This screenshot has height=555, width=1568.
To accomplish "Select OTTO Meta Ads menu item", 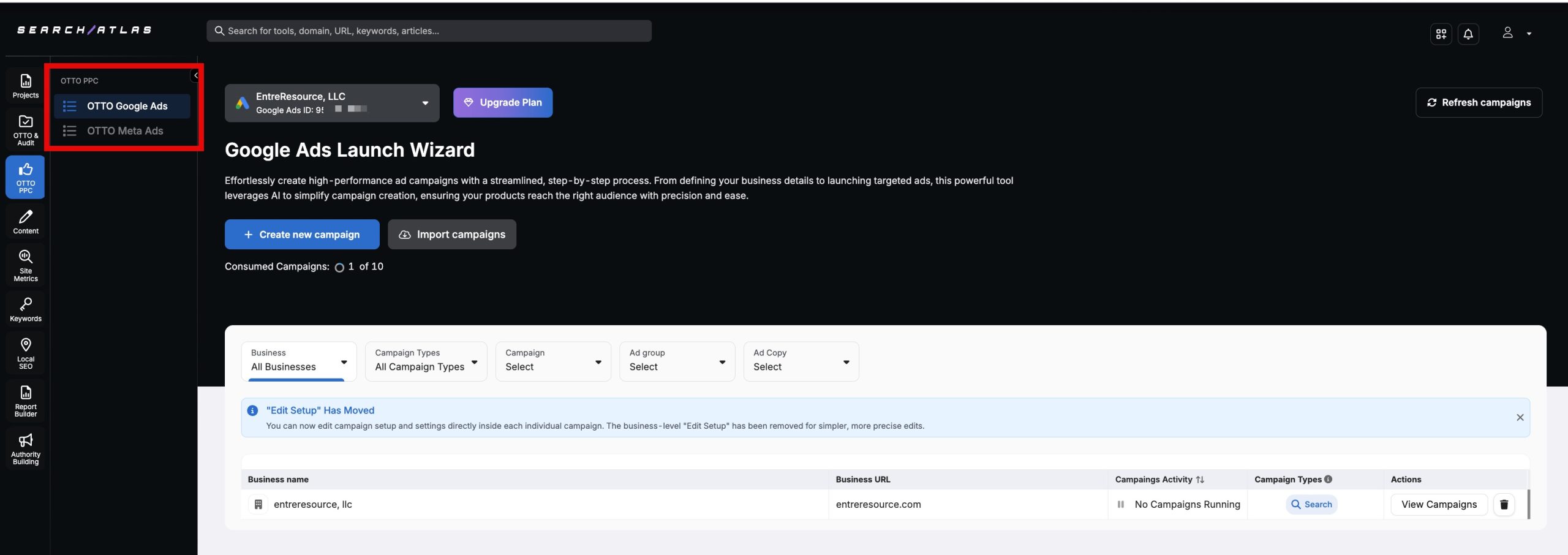I will (124, 130).
